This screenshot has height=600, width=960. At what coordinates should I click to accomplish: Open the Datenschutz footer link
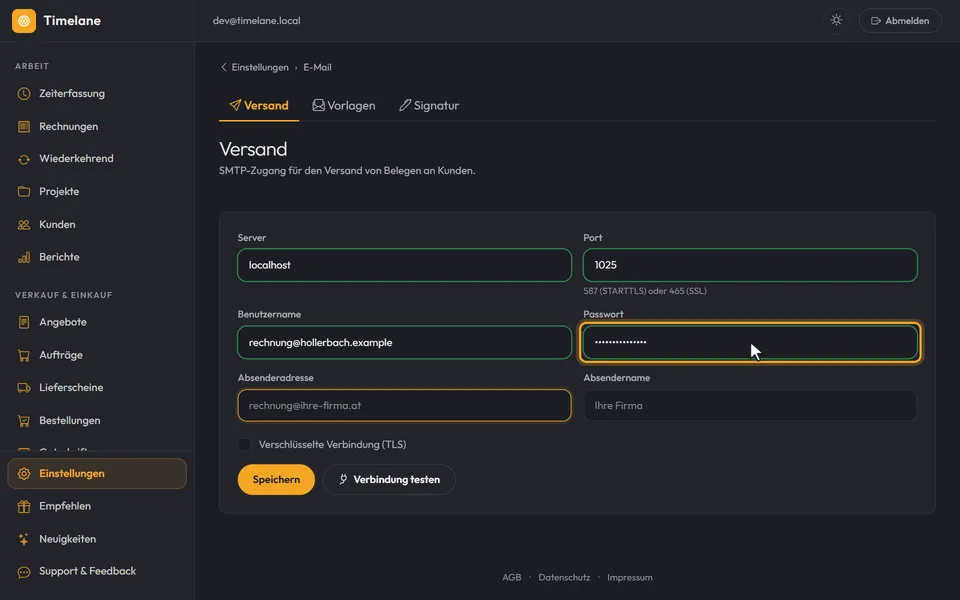(x=564, y=577)
